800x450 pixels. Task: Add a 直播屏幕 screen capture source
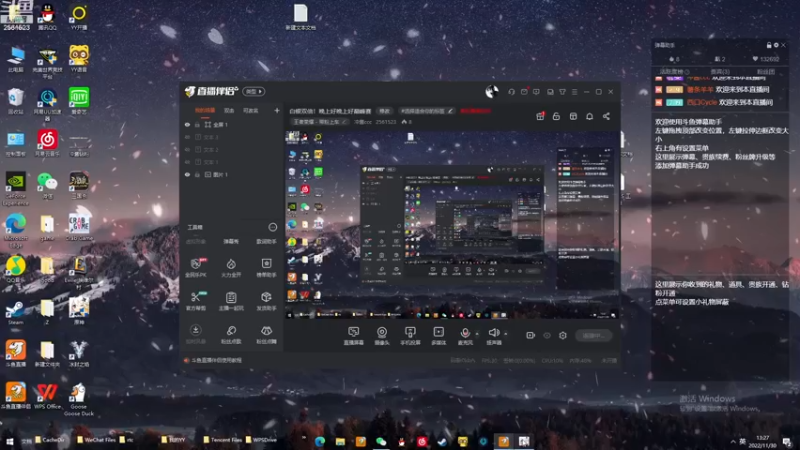coord(354,336)
